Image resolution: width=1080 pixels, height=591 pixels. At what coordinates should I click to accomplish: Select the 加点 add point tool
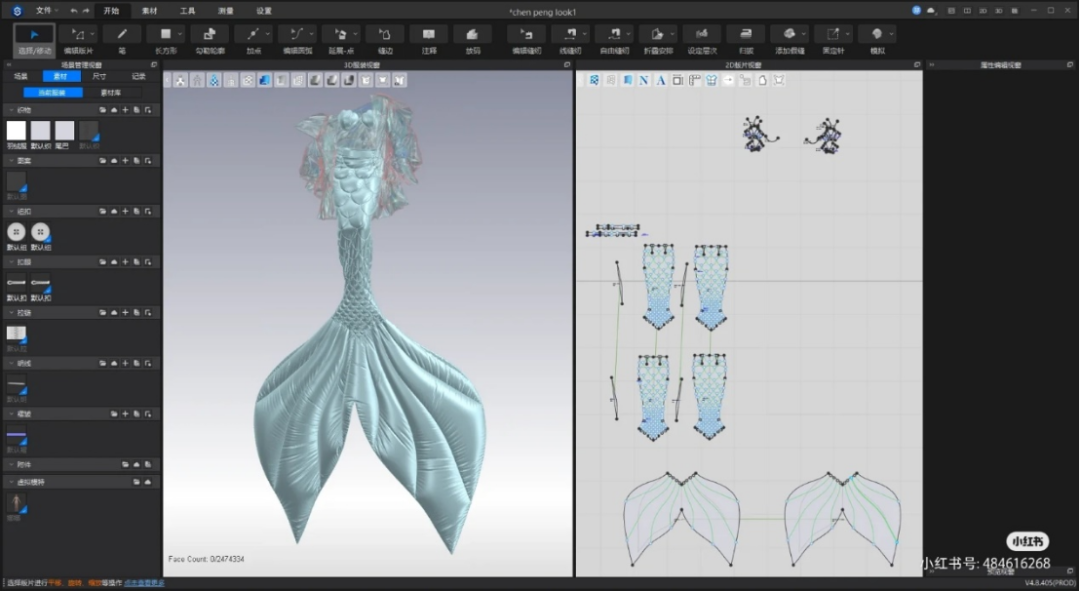(253, 40)
